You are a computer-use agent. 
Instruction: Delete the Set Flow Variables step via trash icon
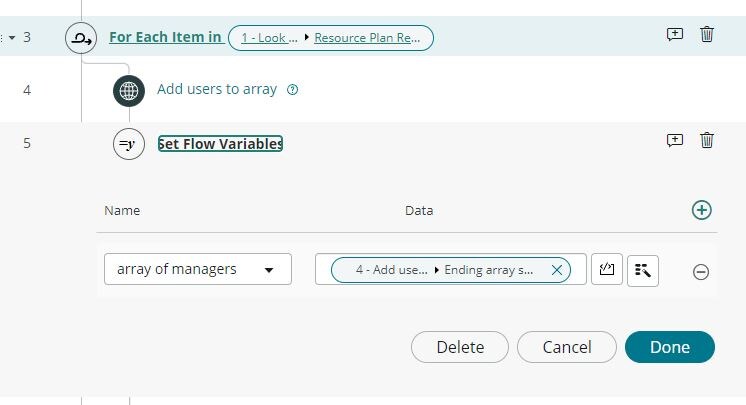[707, 140]
